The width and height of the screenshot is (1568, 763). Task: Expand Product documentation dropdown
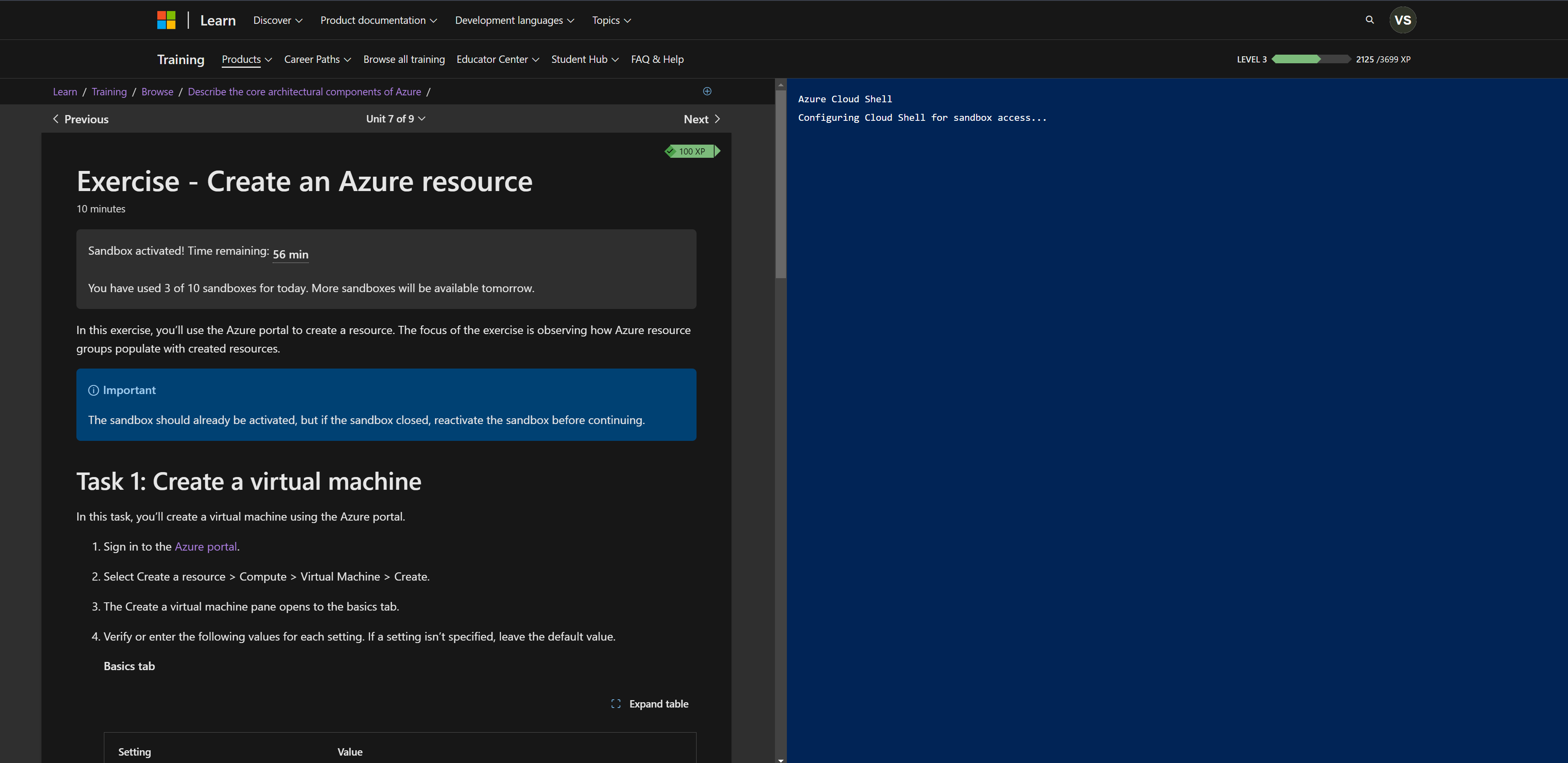click(x=379, y=20)
